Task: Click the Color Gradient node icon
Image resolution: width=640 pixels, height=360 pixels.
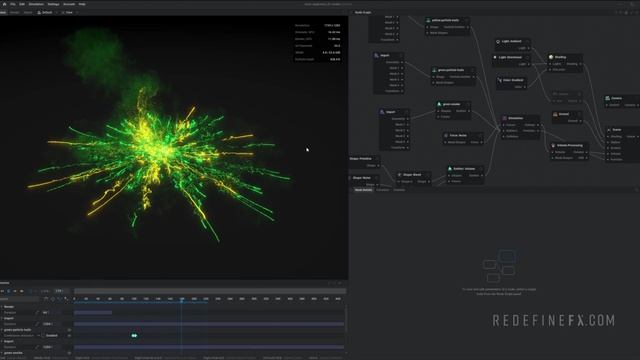Action: coord(499,80)
